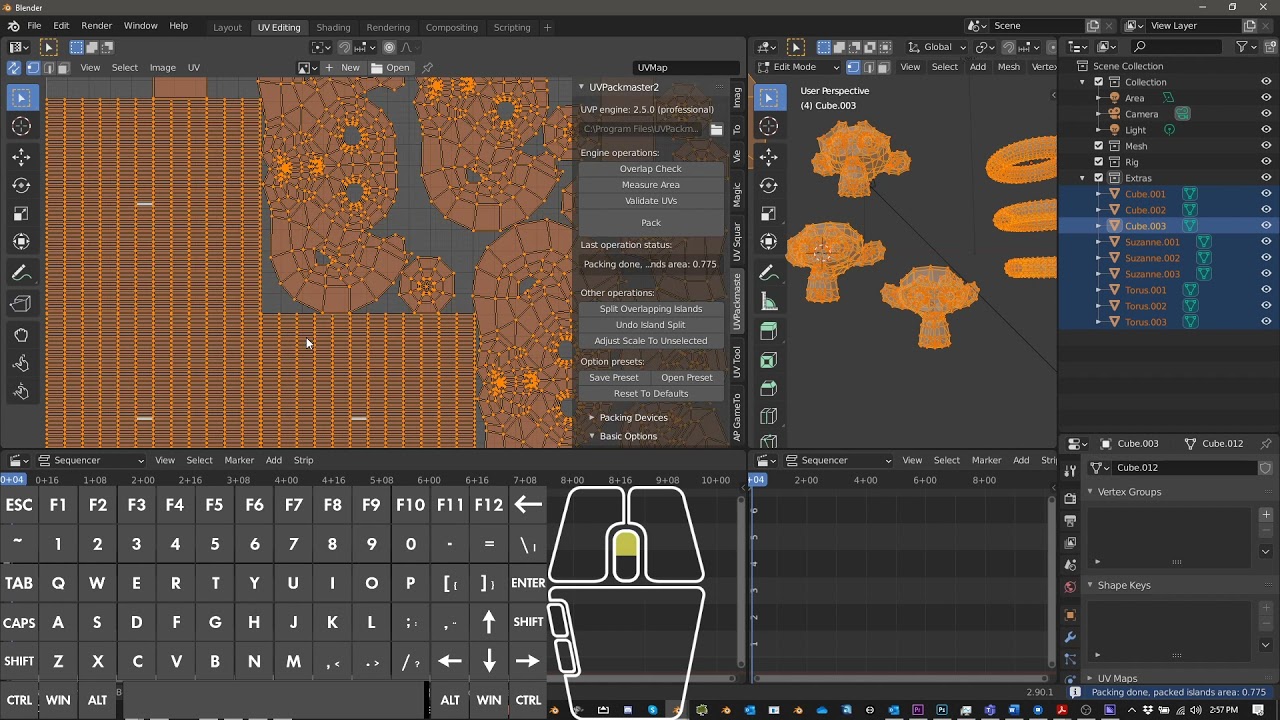Switch to the Layout workspace tab
This screenshot has height=720, width=1280.
click(227, 27)
